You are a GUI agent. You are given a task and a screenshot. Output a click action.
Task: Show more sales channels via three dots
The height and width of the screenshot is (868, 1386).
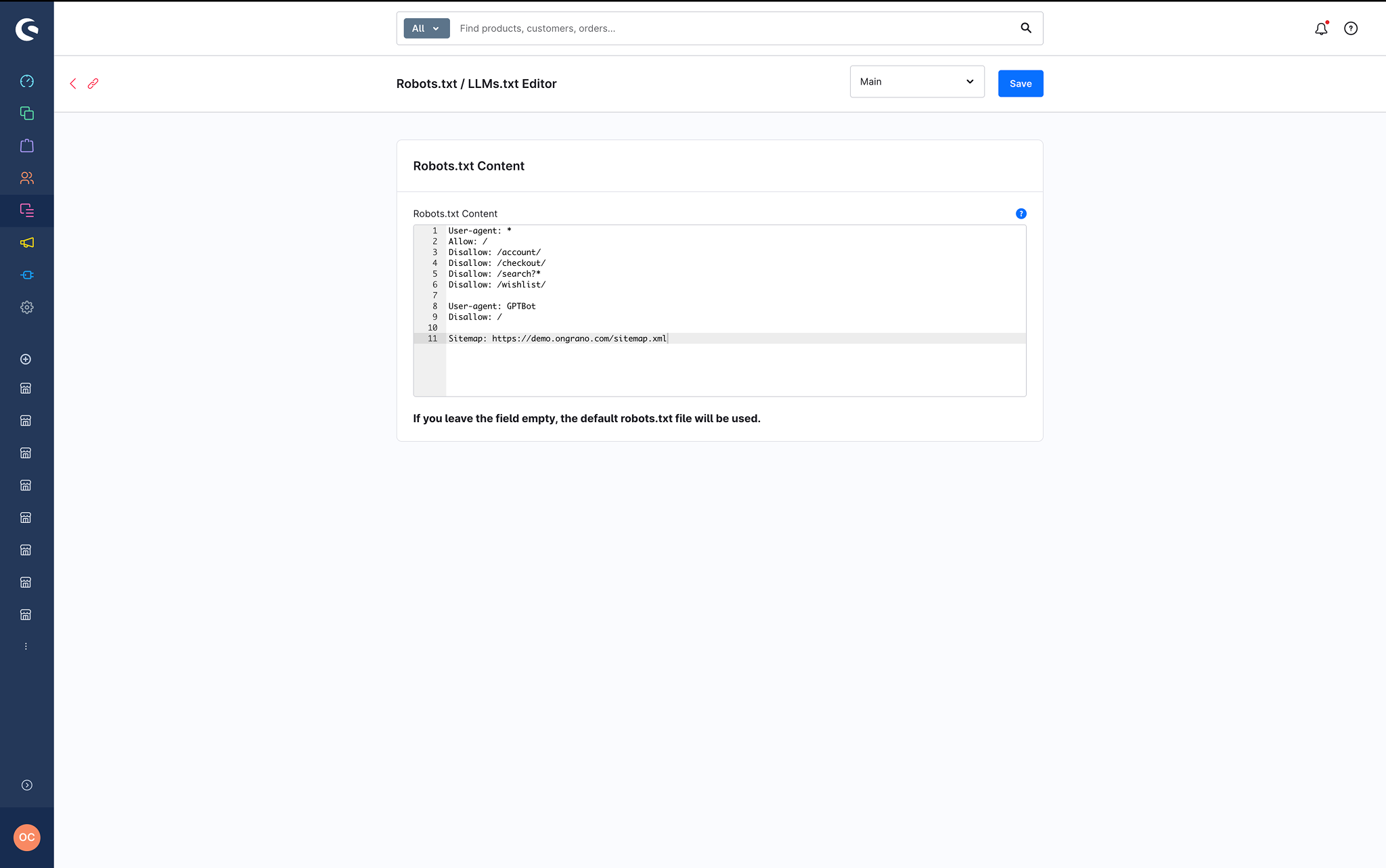pos(26,647)
